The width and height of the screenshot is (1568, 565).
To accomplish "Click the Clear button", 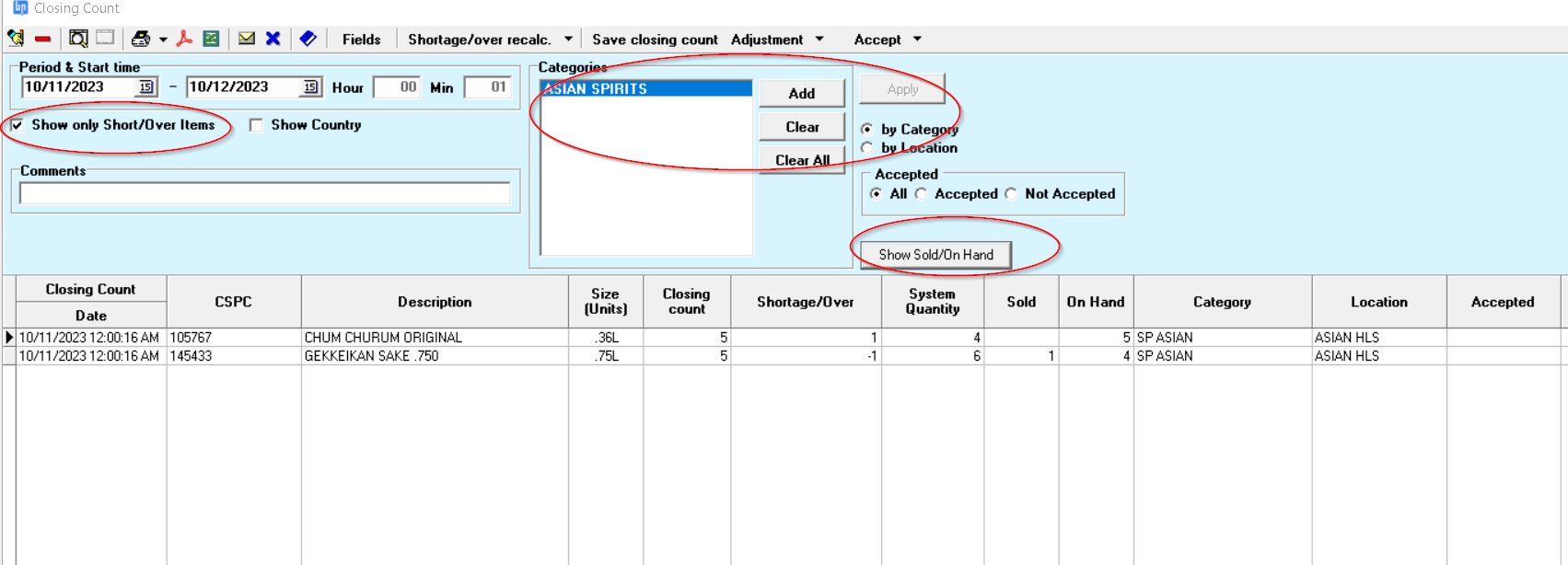I will coord(802,127).
